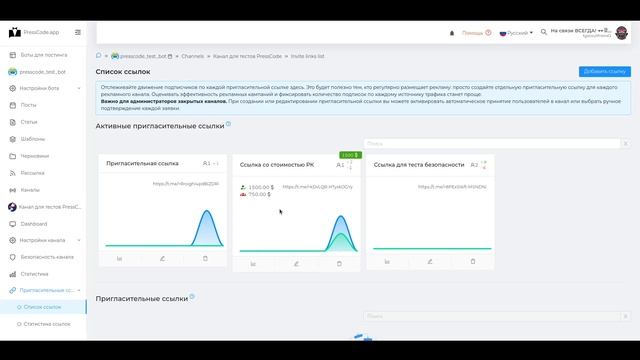Click the search magnifier icon in header

[544, 32]
